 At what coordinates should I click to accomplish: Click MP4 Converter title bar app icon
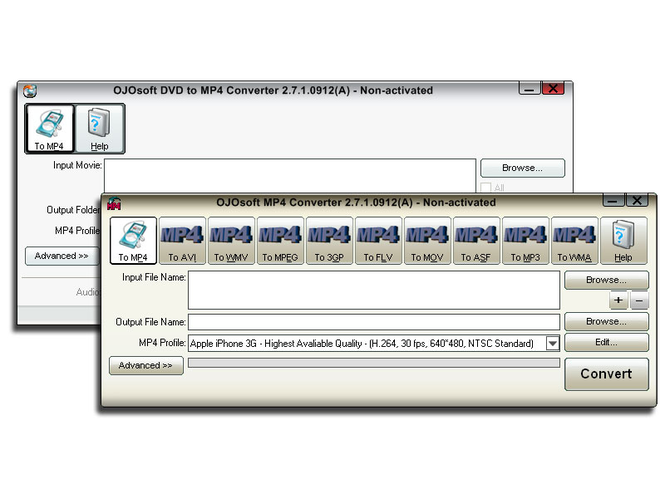click(x=114, y=203)
